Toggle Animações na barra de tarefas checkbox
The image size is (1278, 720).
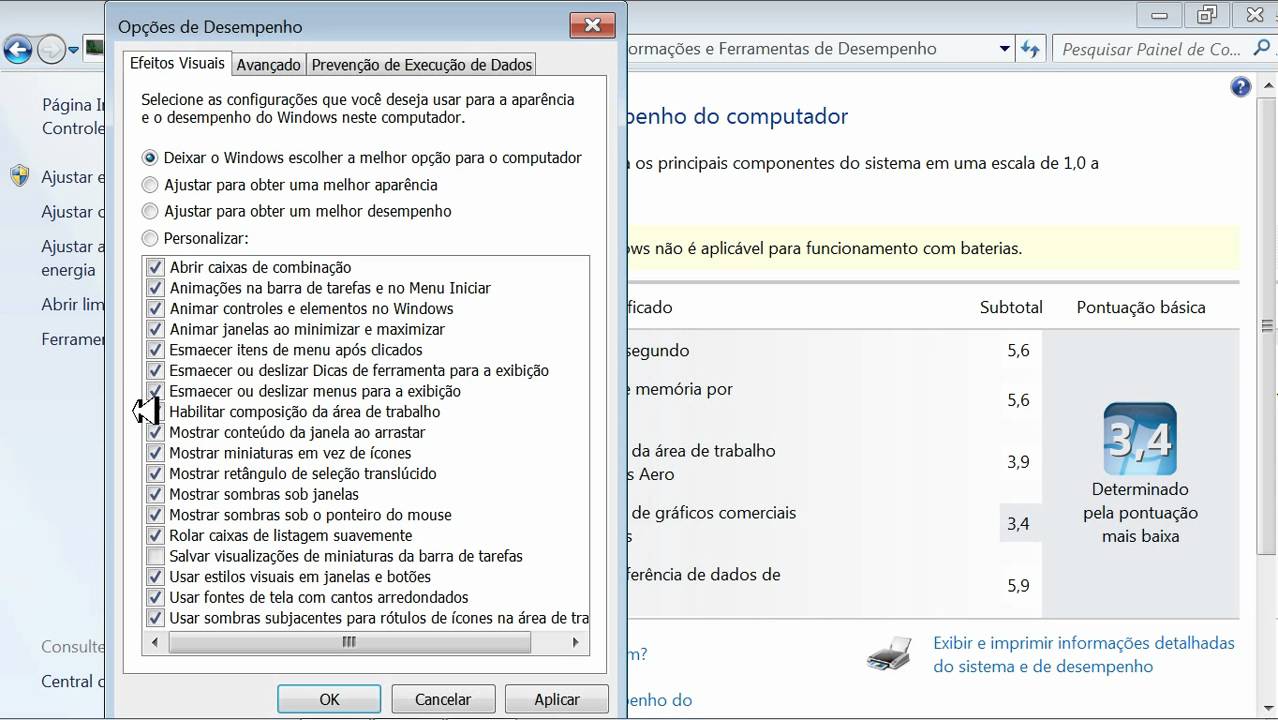tap(155, 288)
